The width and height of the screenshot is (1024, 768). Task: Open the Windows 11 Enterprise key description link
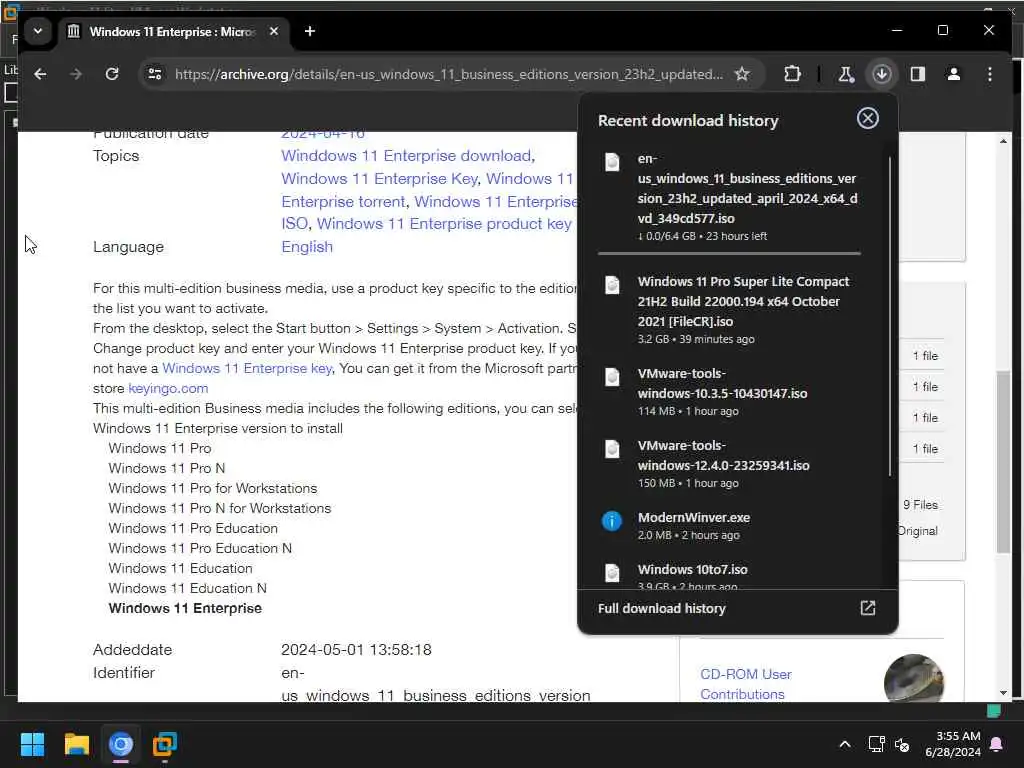(247, 368)
